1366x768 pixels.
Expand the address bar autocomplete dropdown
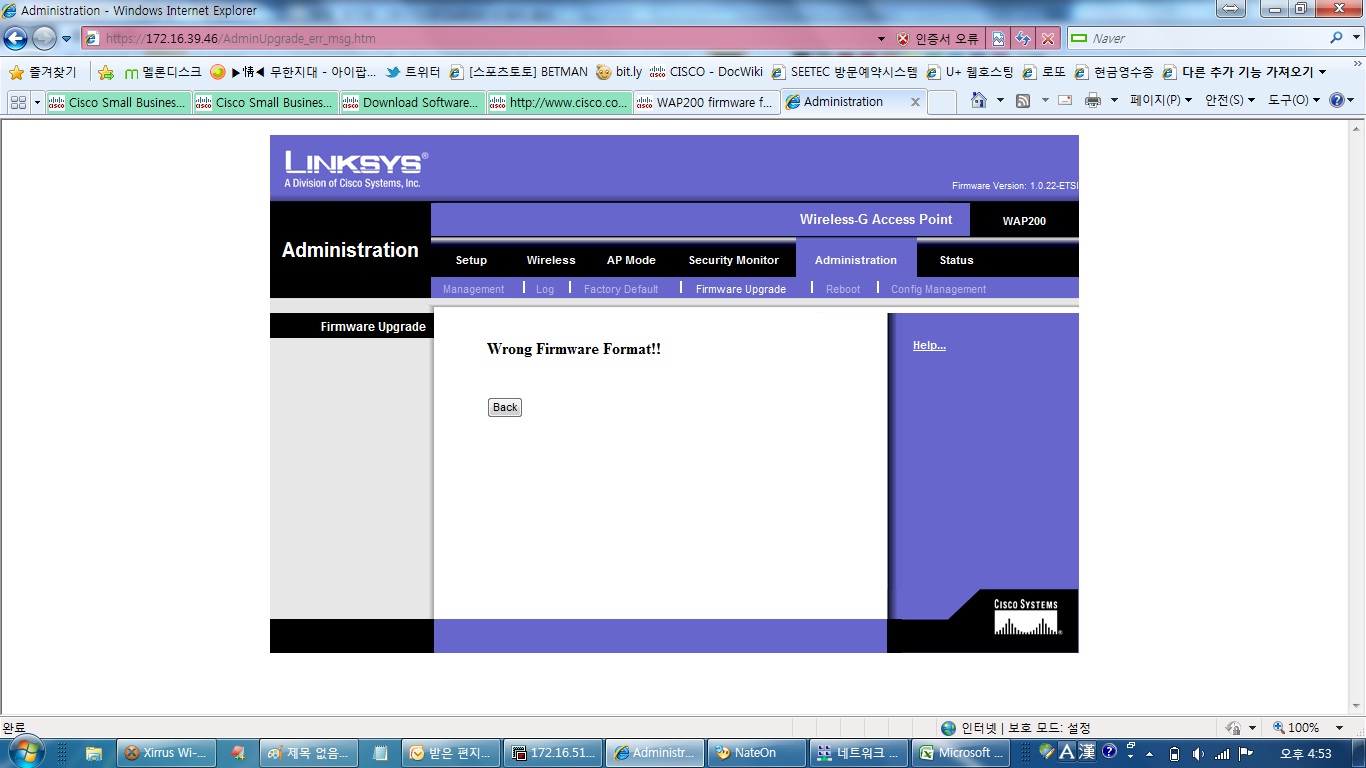click(x=881, y=39)
